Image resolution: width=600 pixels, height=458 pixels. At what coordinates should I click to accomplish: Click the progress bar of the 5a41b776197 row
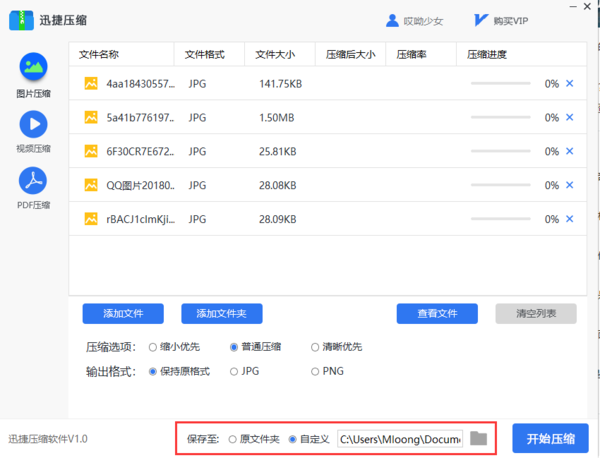pyautogui.click(x=501, y=117)
